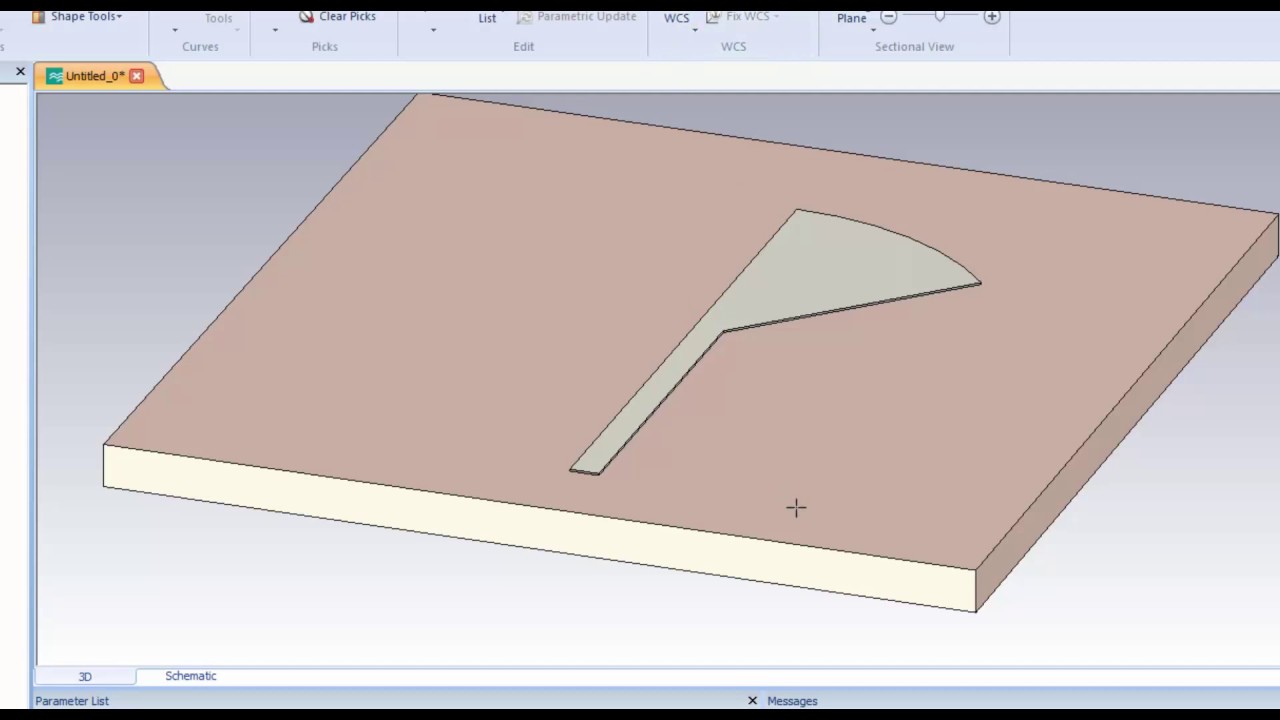
Task: Click the WCS label button
Action: point(676,18)
